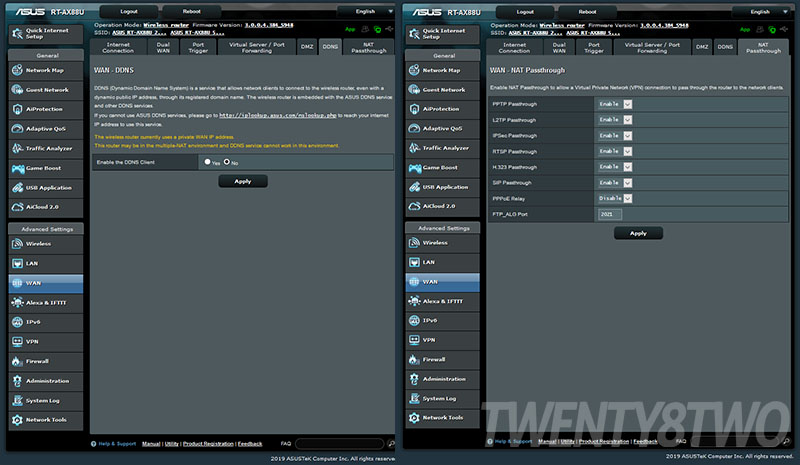Open Adaptive QoS in left window sidebar
800x465 pixels.
click(46, 129)
